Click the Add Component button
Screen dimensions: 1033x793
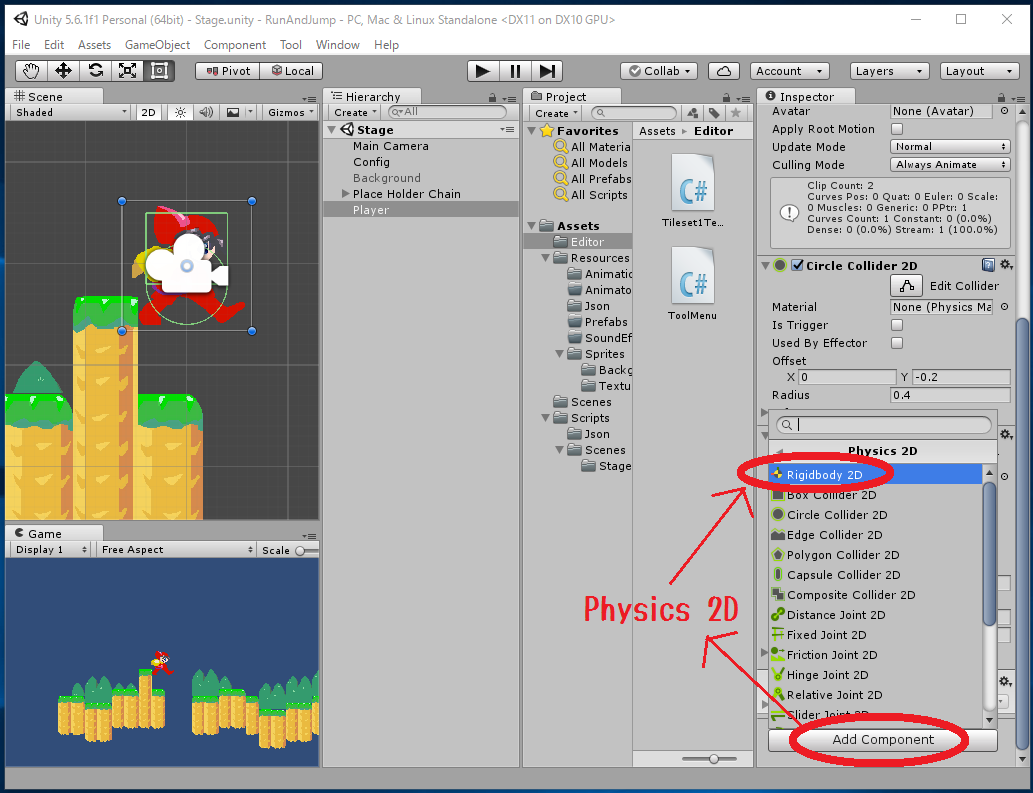click(882, 740)
